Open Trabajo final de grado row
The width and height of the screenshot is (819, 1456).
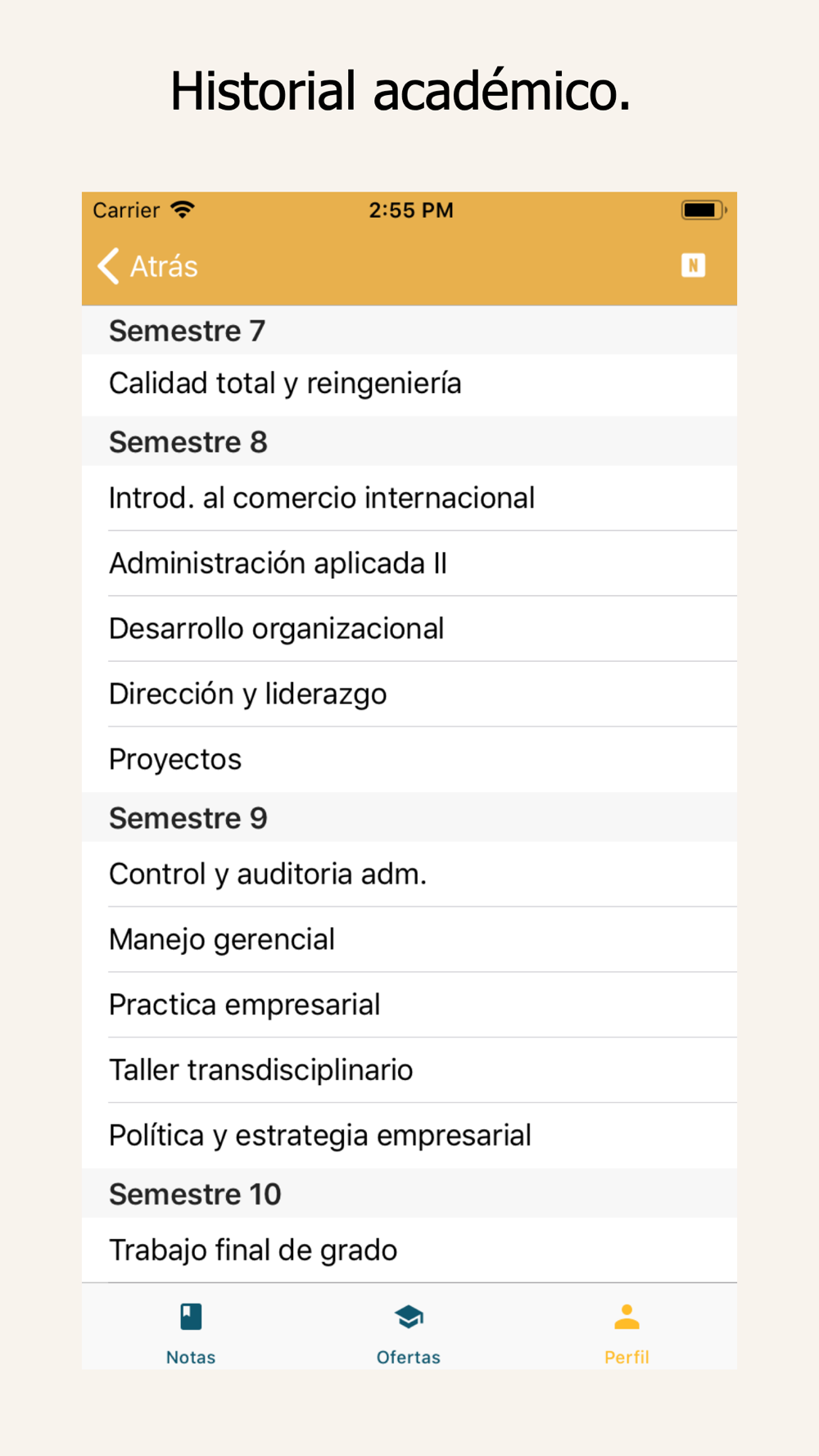coord(409,1250)
